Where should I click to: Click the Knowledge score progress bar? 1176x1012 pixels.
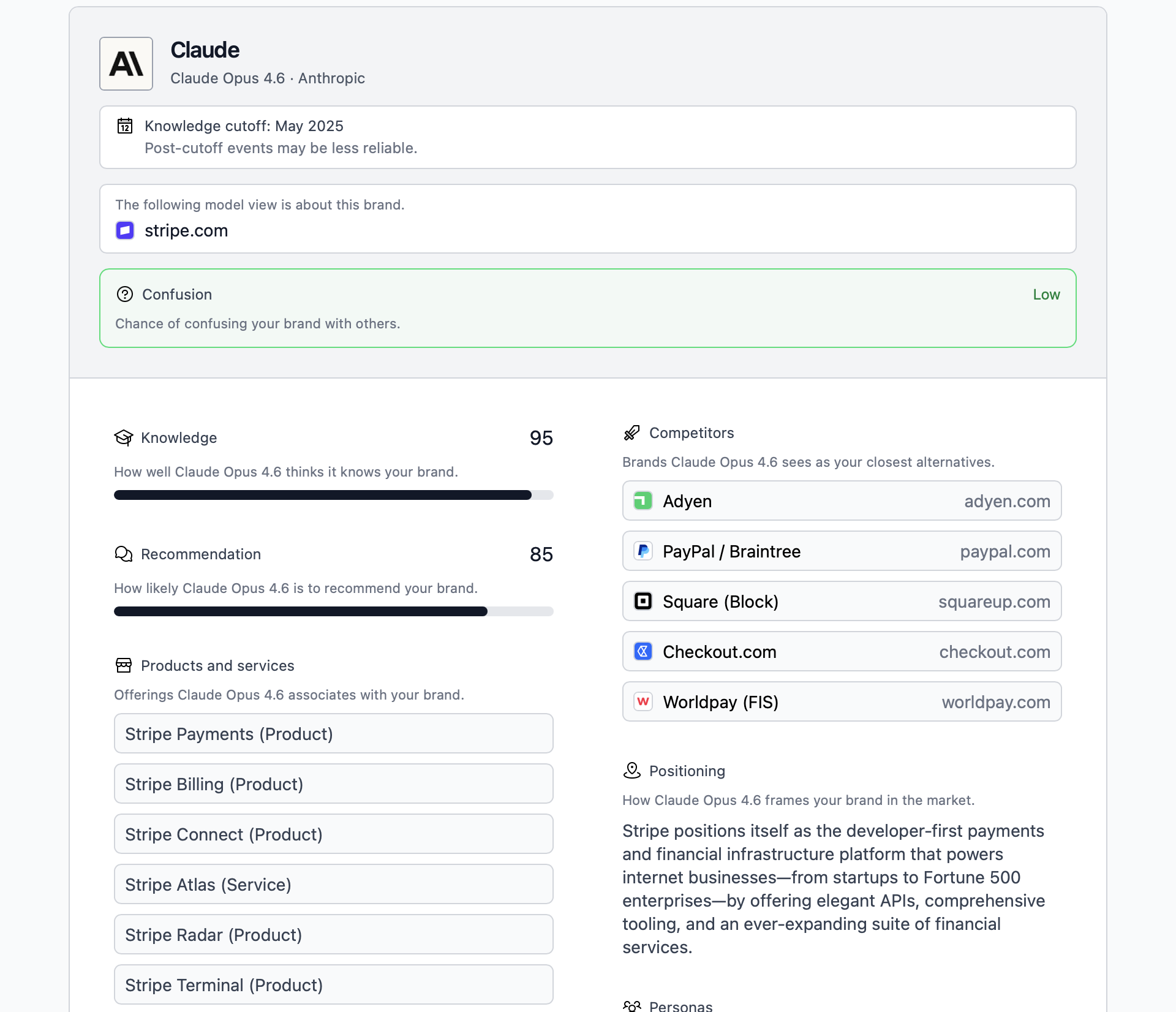tap(333, 495)
